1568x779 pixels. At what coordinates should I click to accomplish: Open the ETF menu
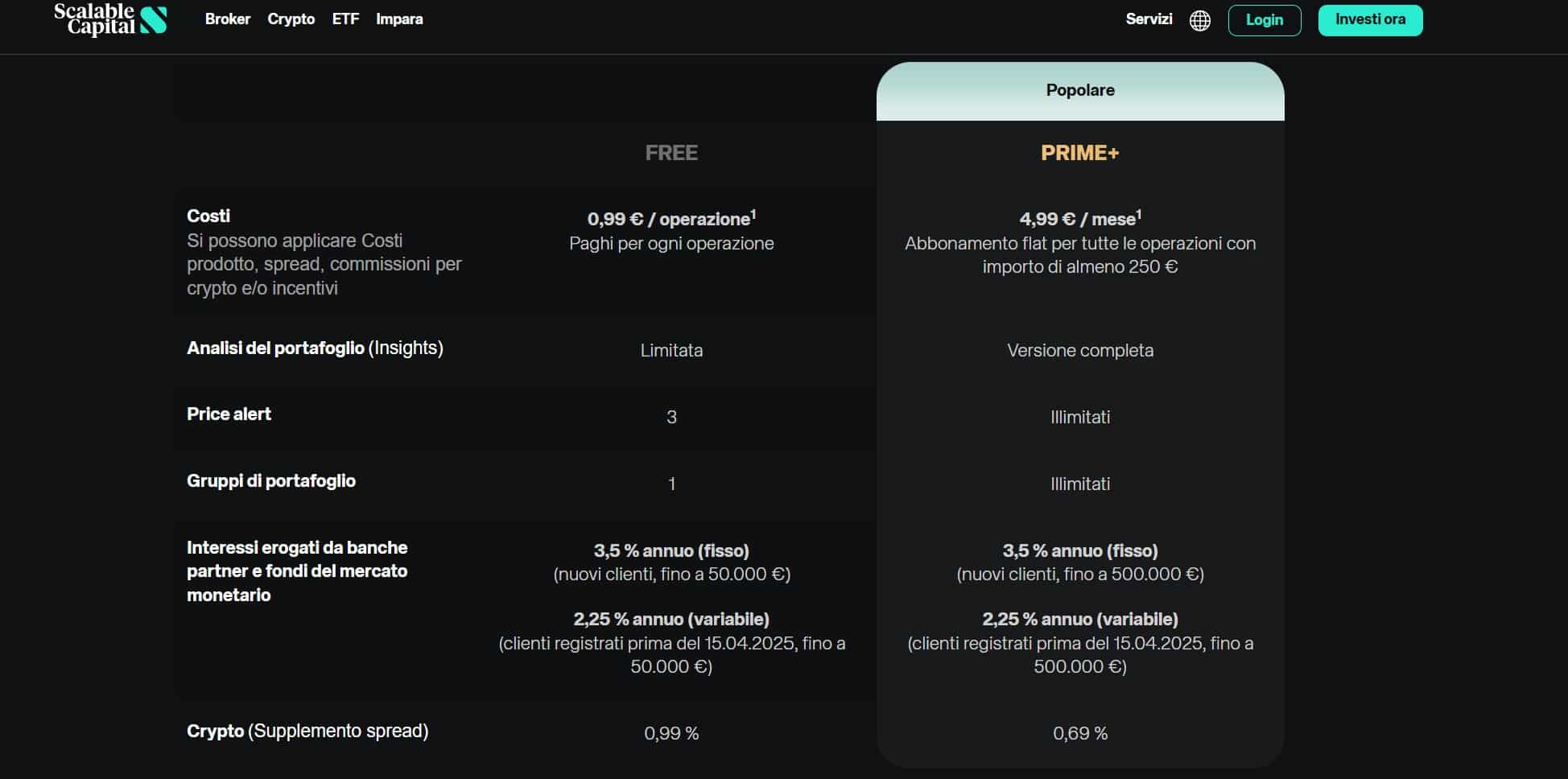pyautogui.click(x=345, y=19)
